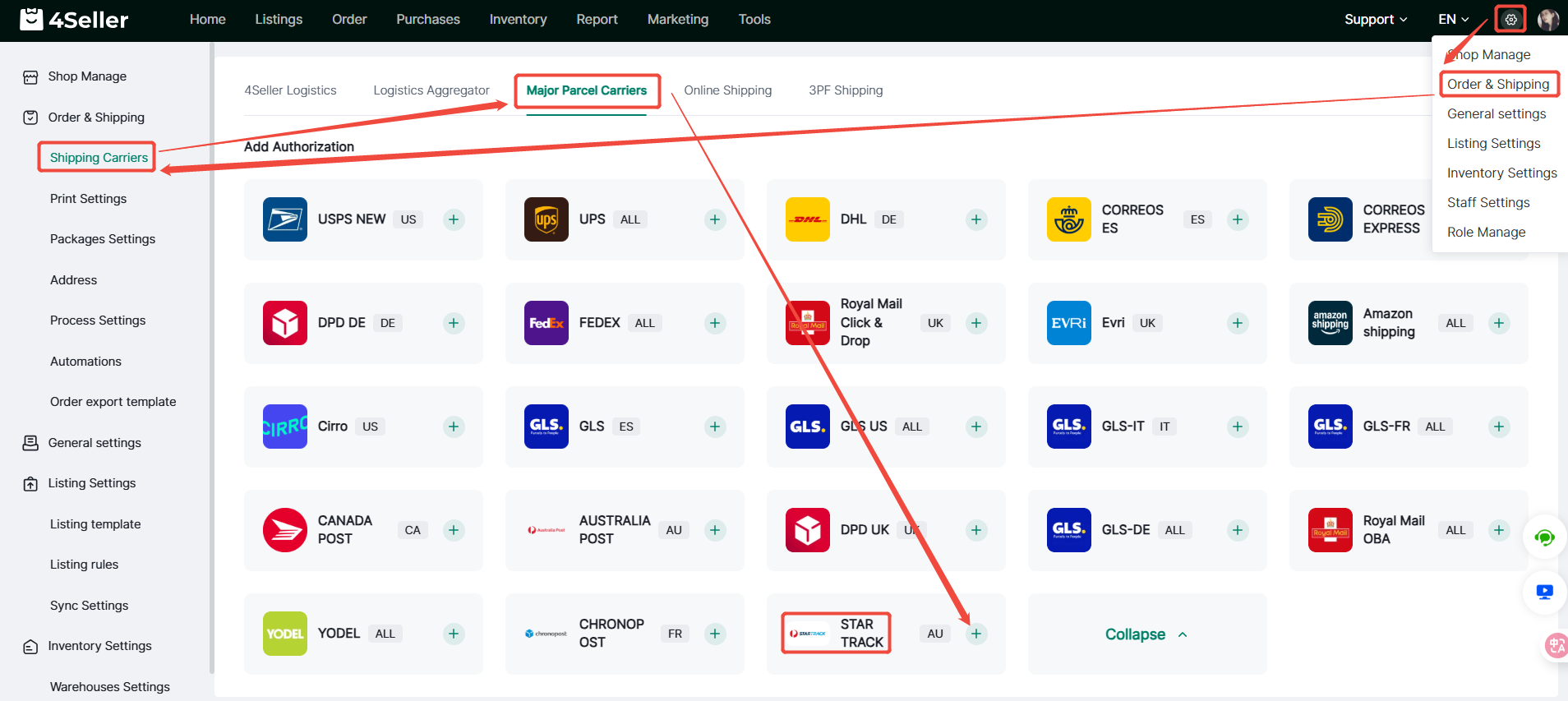
Task: Add Cirro US carrier authorization
Action: click(454, 427)
